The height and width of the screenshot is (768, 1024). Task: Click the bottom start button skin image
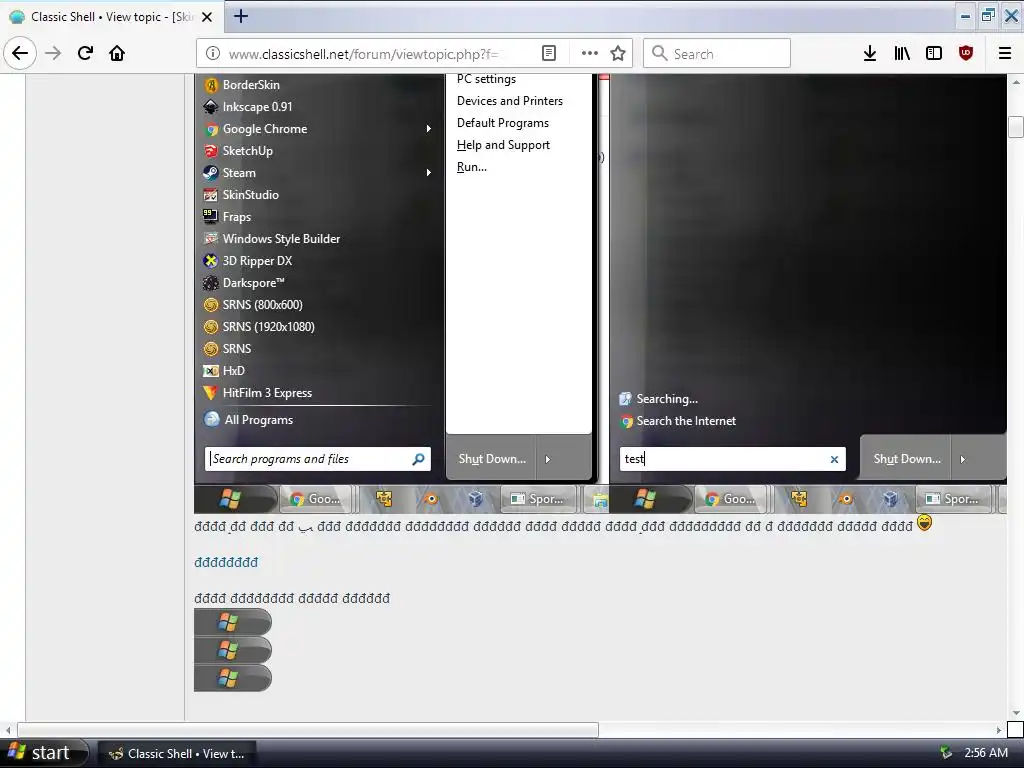point(232,679)
